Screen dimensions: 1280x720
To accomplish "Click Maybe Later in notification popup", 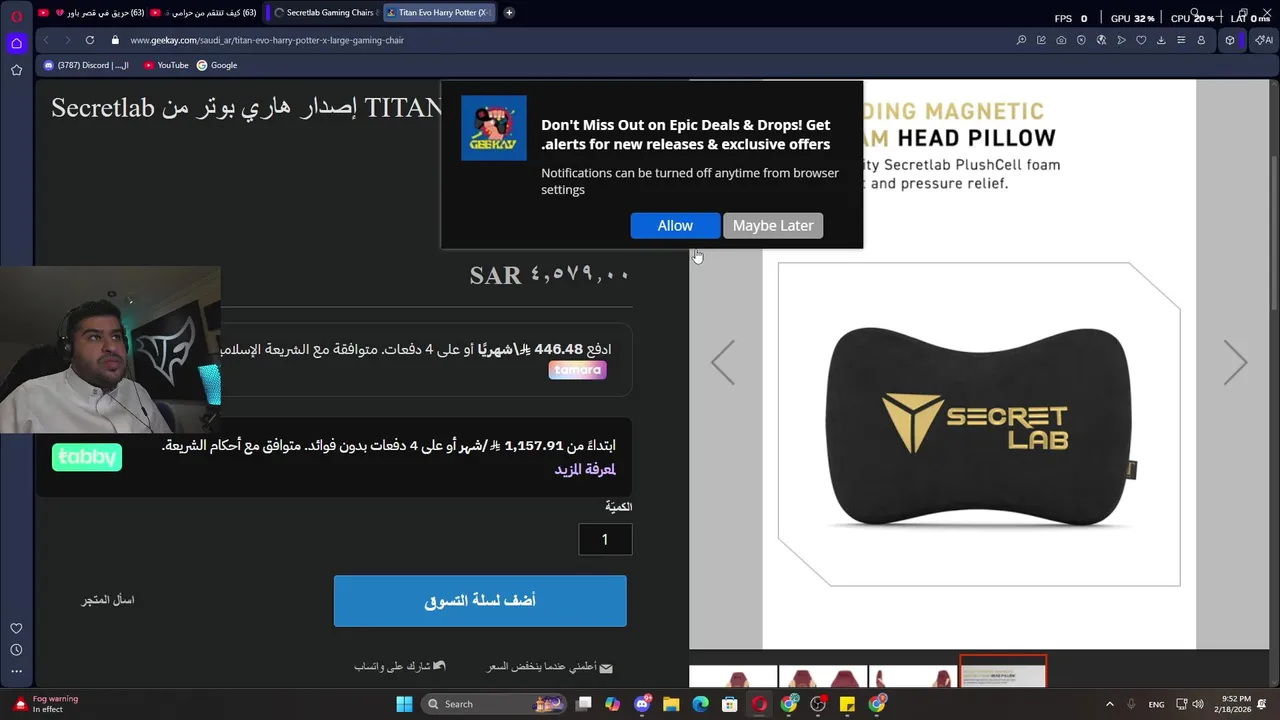I will point(773,226).
